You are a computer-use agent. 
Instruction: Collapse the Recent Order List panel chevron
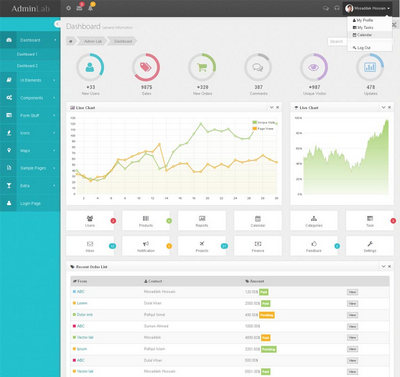coord(383,266)
